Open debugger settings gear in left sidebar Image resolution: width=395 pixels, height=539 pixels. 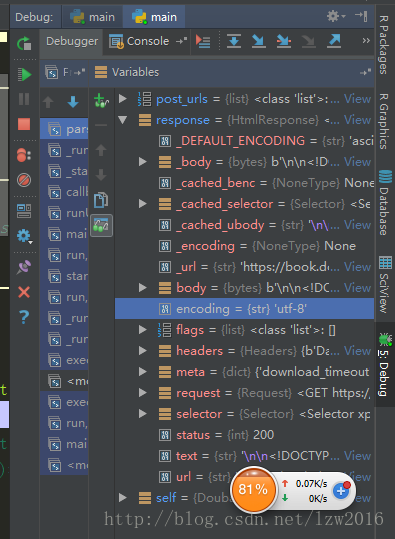point(24,236)
